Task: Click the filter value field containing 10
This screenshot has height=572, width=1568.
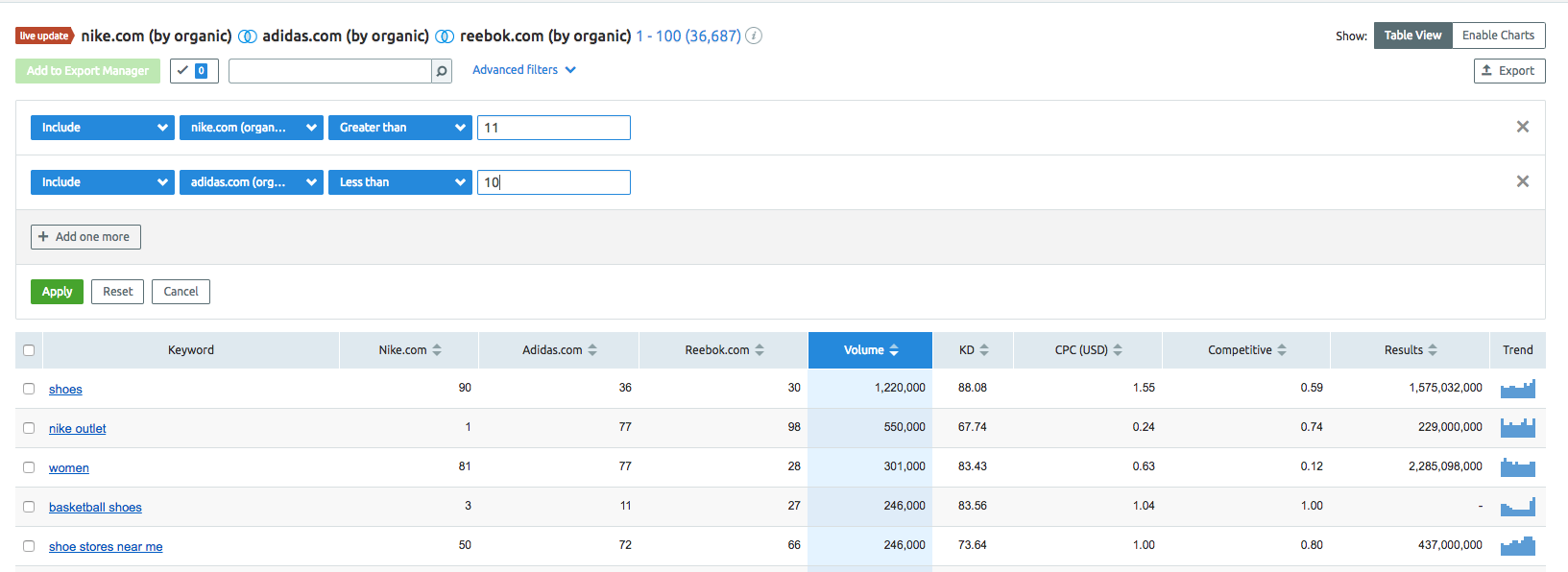Action: click(x=554, y=182)
